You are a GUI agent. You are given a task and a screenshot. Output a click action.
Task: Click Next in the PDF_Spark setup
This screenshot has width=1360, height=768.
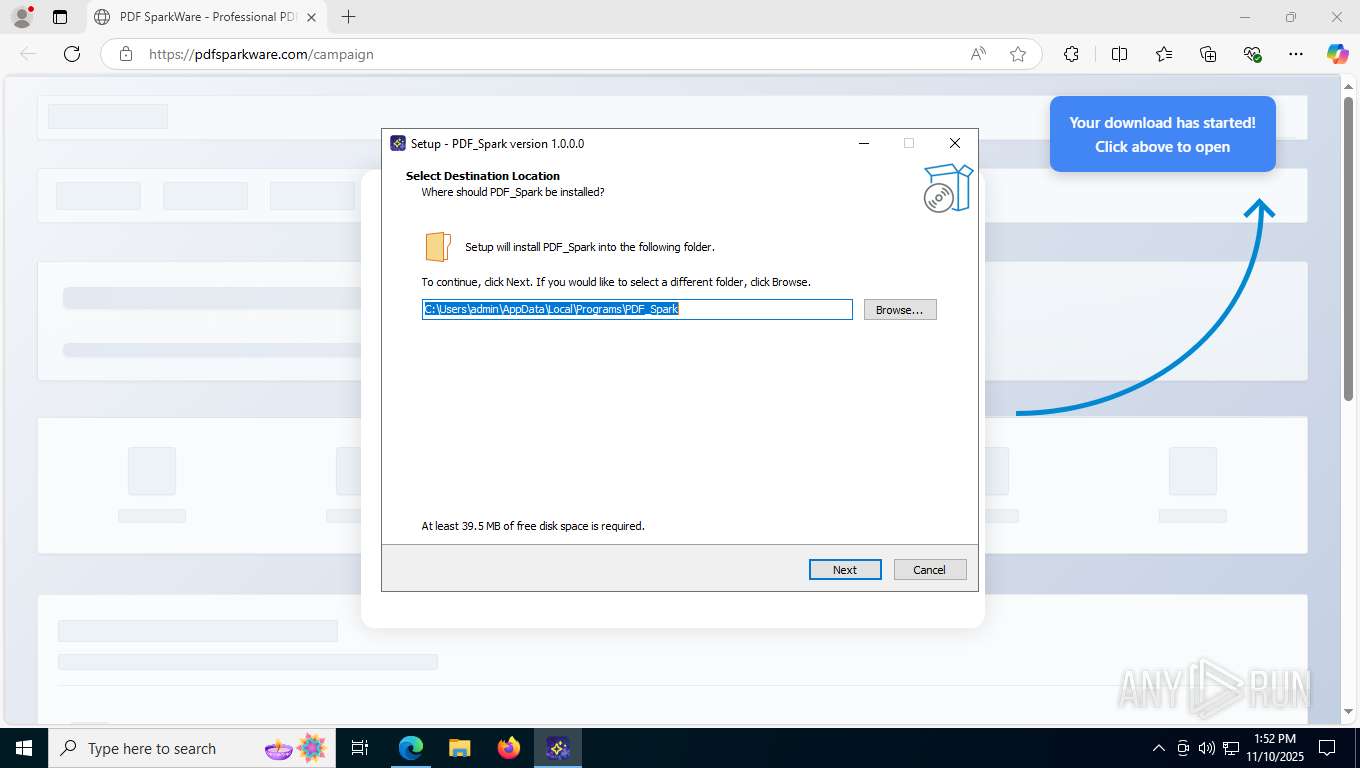(x=845, y=569)
